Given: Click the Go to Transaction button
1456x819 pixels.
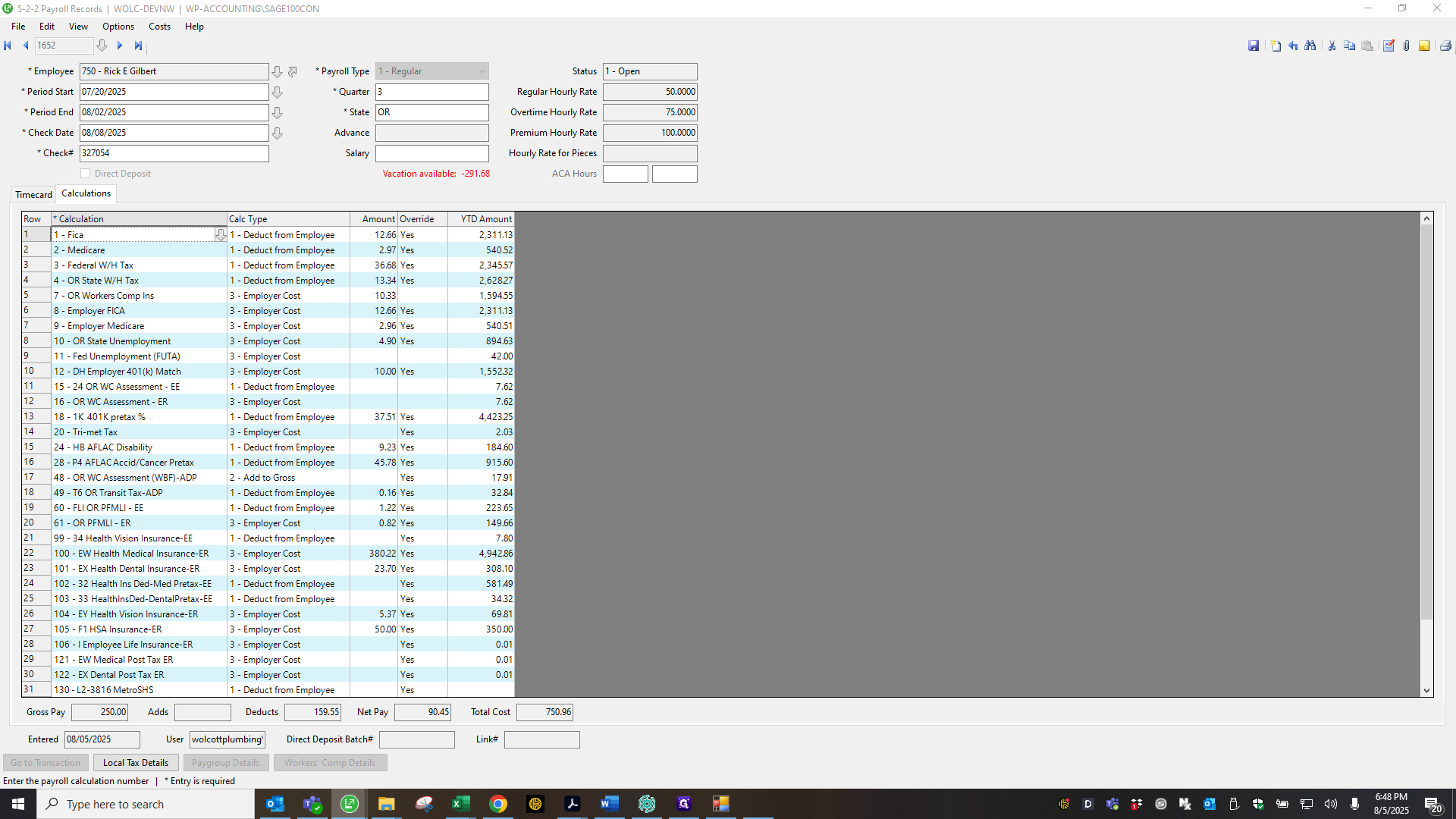Looking at the screenshot, I should [45, 763].
